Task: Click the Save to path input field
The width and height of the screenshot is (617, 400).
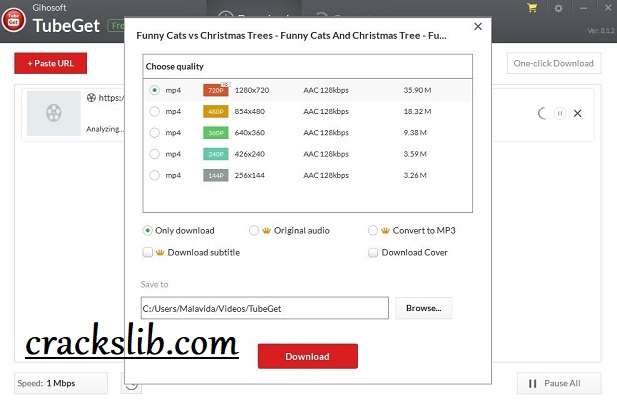Action: [x=265, y=308]
